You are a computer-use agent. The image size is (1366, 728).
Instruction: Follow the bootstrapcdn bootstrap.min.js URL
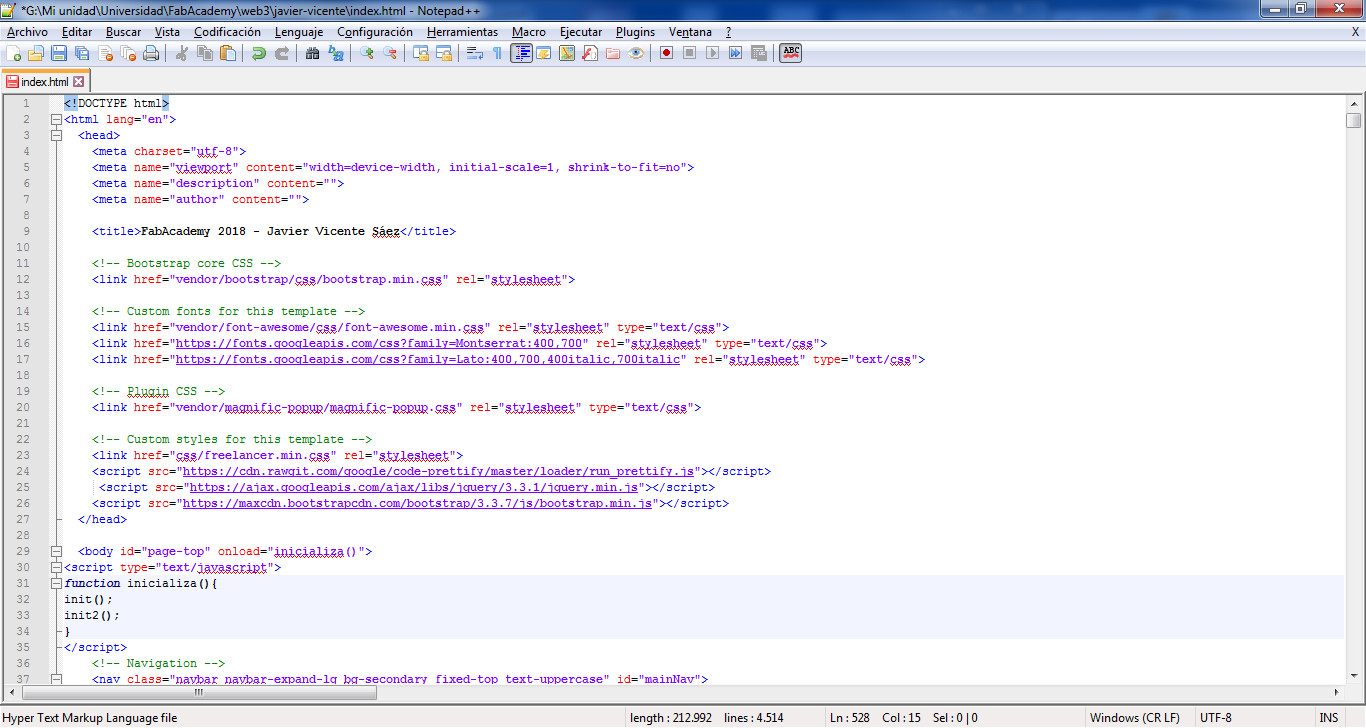pyautogui.click(x=417, y=503)
